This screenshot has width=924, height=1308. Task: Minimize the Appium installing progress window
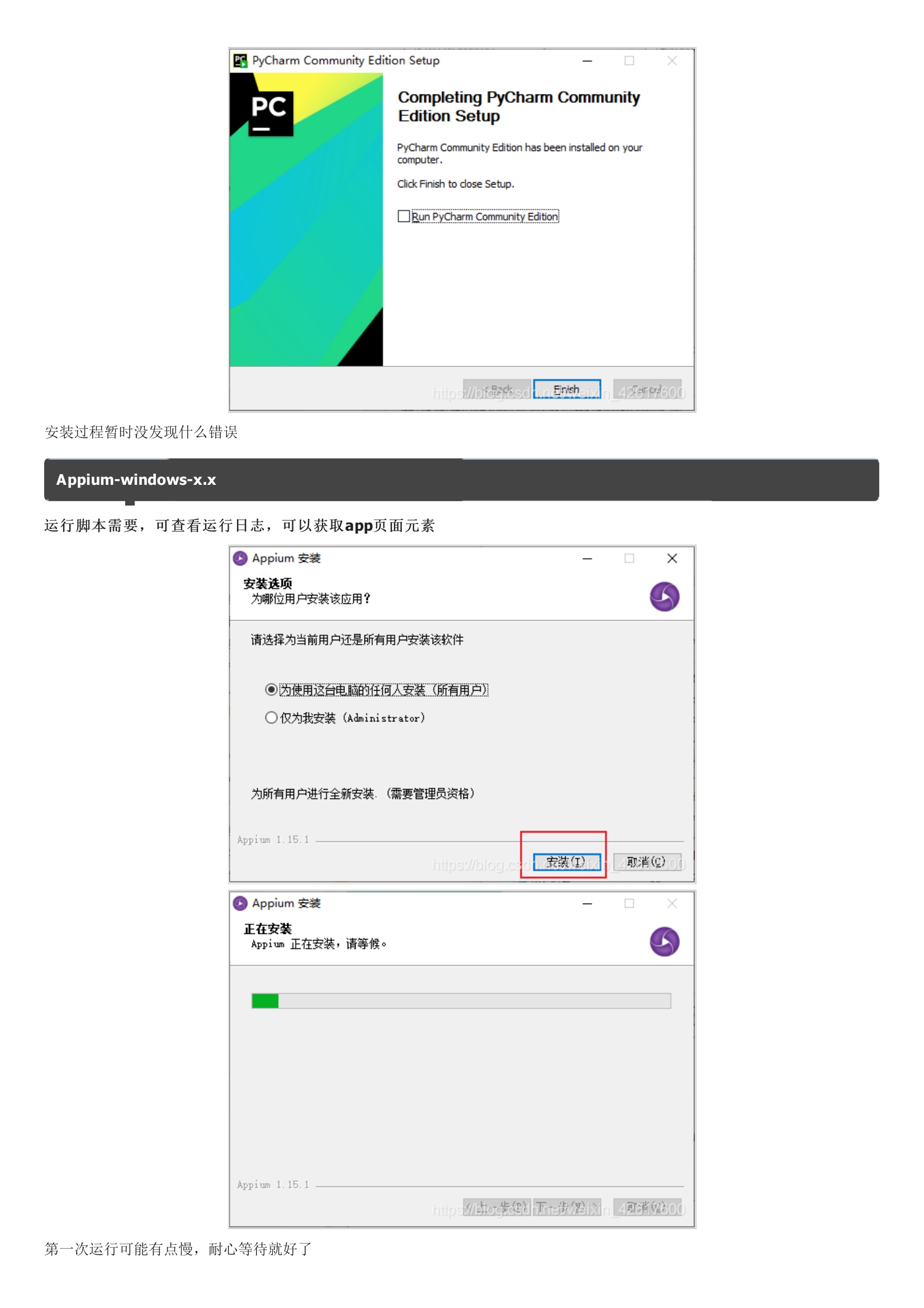[587, 903]
